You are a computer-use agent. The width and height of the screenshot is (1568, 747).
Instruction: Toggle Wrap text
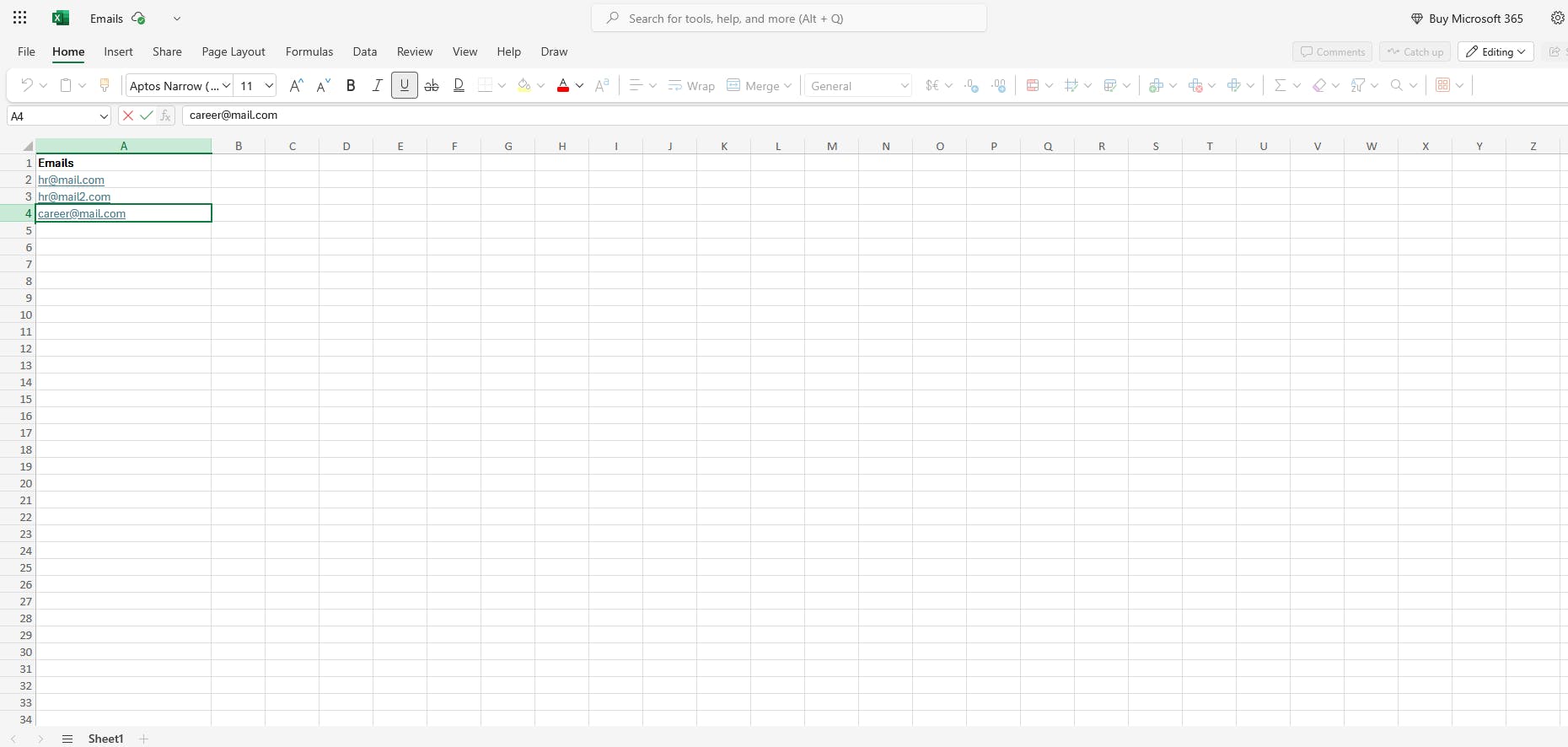[691, 85]
